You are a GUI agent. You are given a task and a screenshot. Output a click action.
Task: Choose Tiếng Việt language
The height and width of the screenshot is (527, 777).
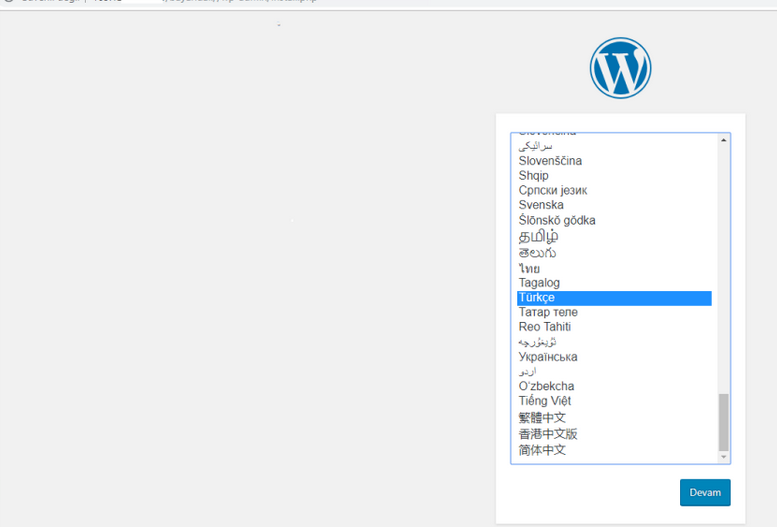(614, 401)
